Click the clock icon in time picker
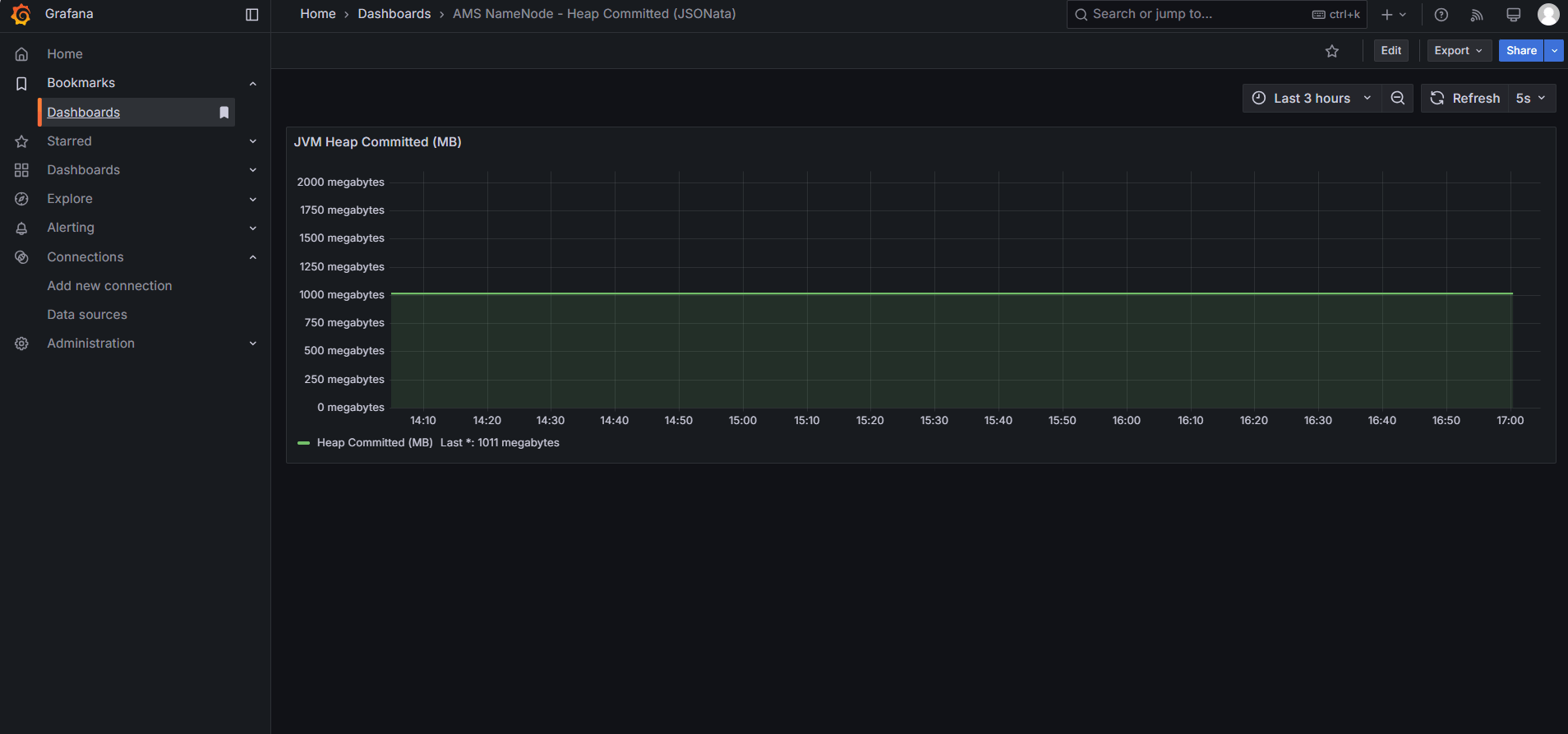 [1258, 99]
